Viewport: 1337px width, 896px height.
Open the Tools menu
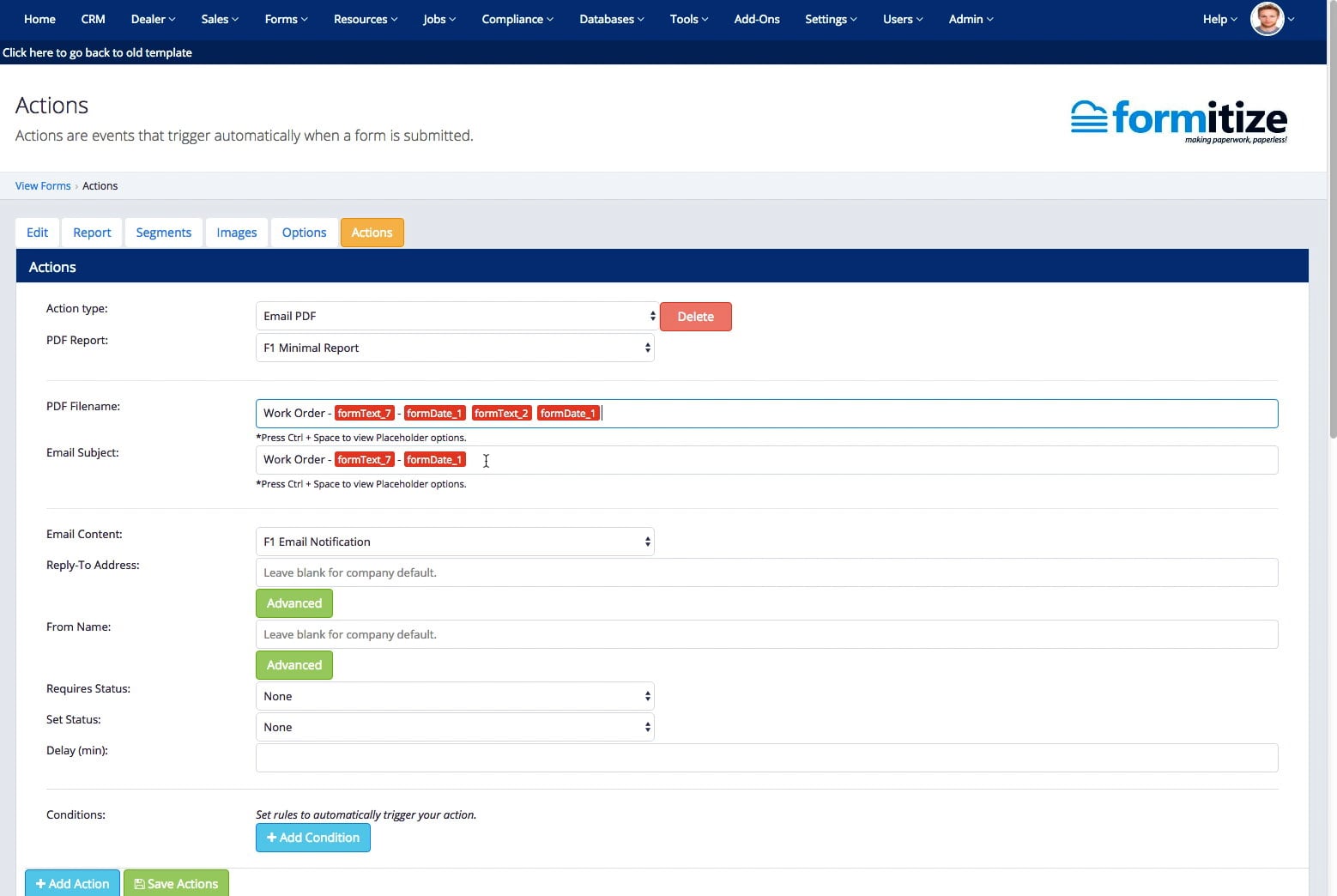click(689, 19)
